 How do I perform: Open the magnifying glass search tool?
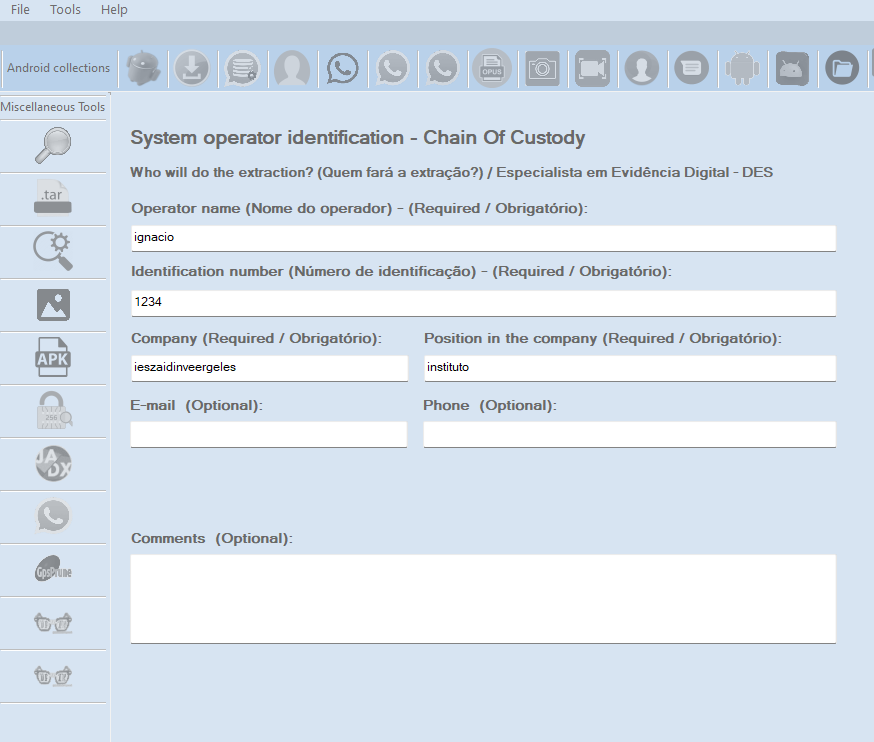53,146
